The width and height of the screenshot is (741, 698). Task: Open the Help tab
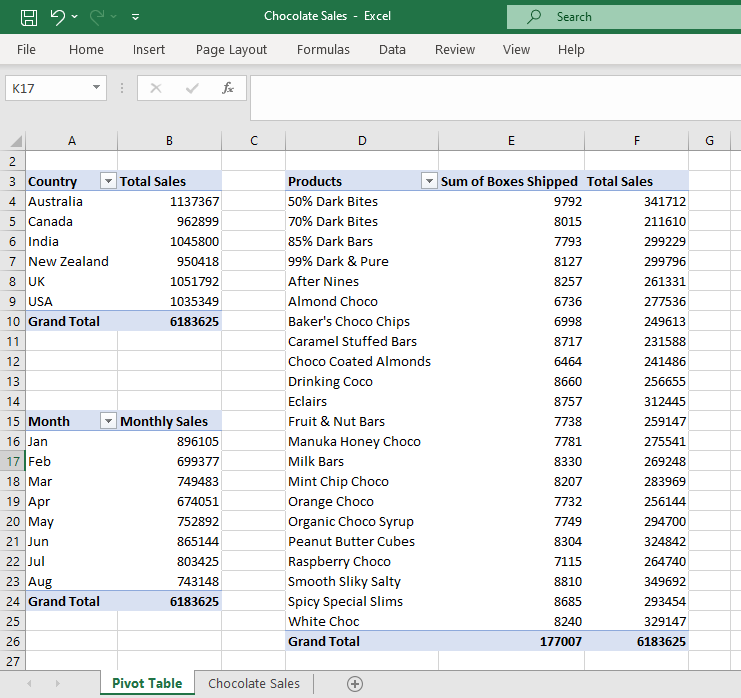click(571, 50)
